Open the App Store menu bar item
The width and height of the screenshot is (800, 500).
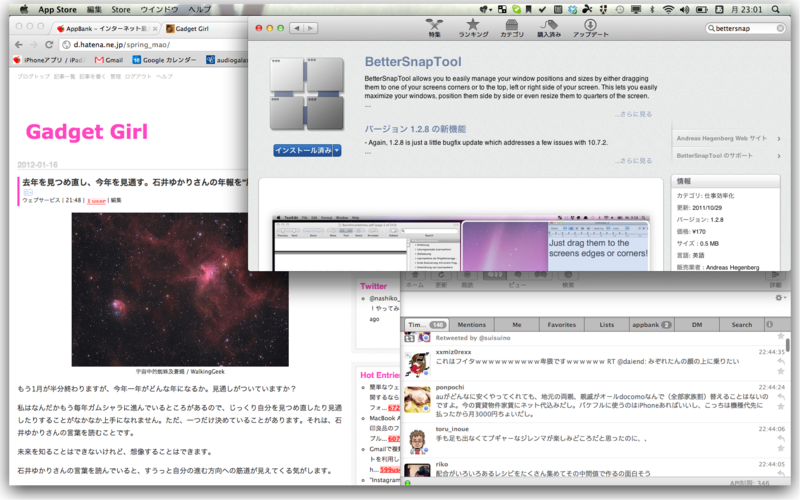coord(57,9)
